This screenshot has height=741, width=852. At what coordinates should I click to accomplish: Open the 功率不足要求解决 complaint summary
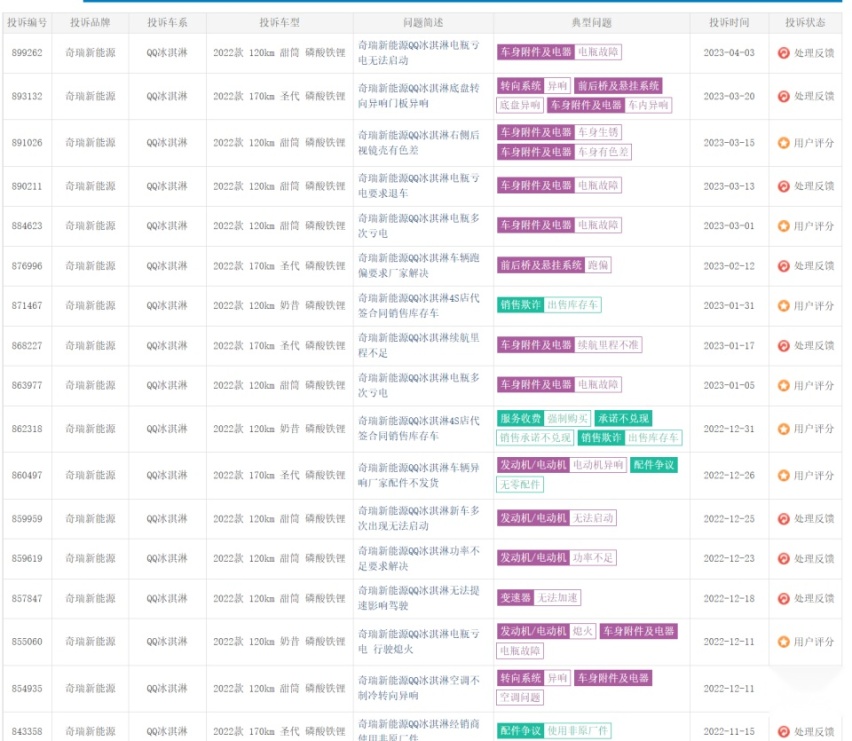coord(418,558)
